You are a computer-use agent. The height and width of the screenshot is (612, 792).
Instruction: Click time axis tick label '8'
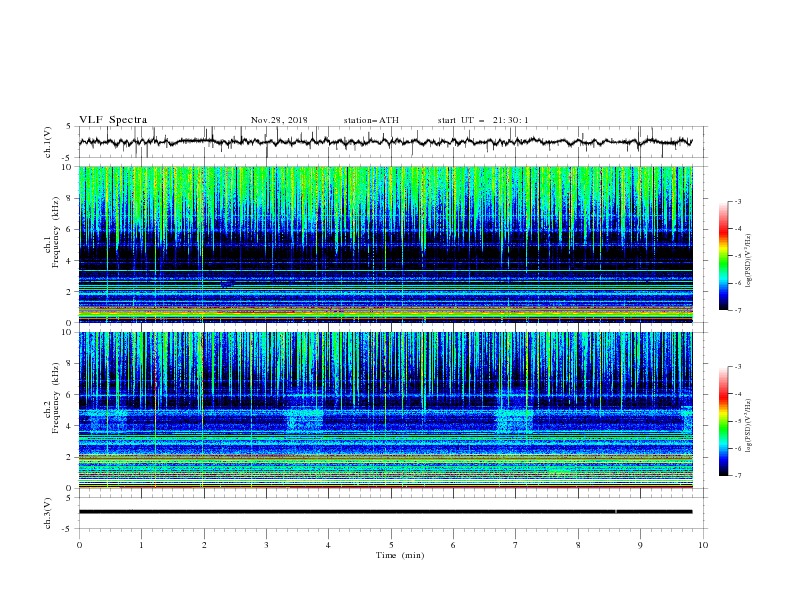[578, 545]
